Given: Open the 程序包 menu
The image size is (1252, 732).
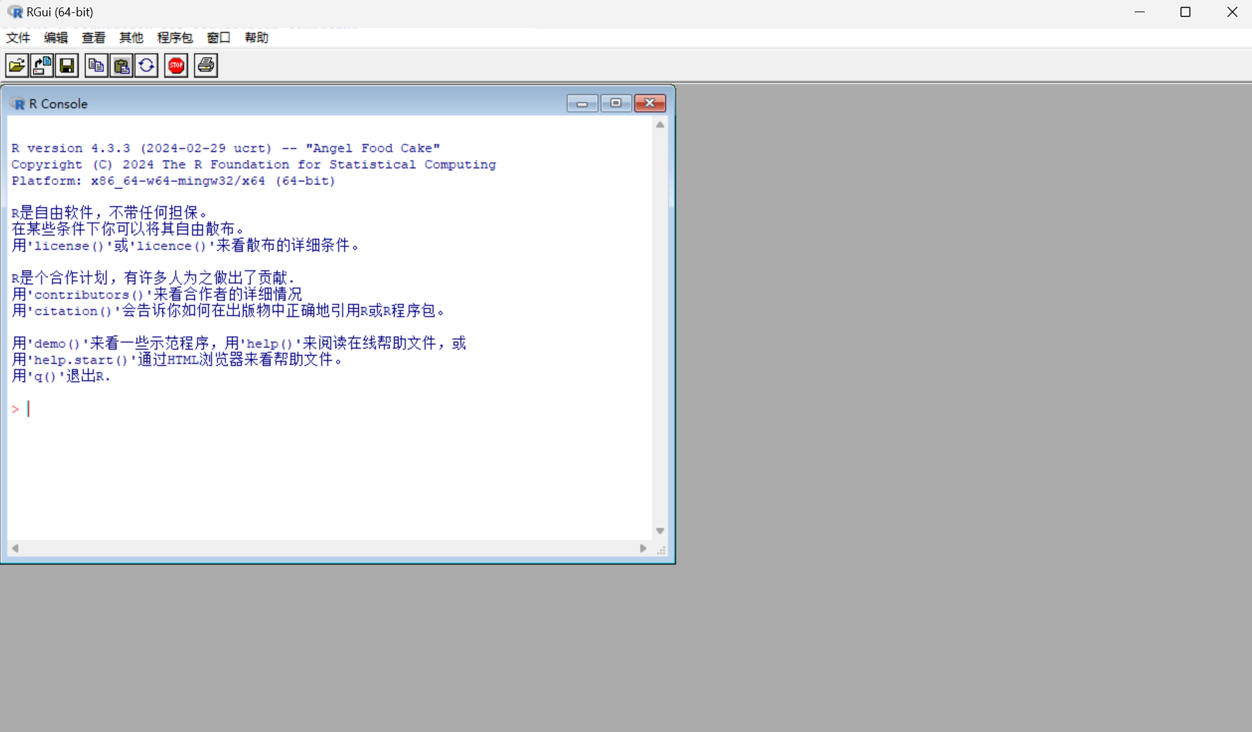Looking at the screenshot, I should pyautogui.click(x=175, y=38).
